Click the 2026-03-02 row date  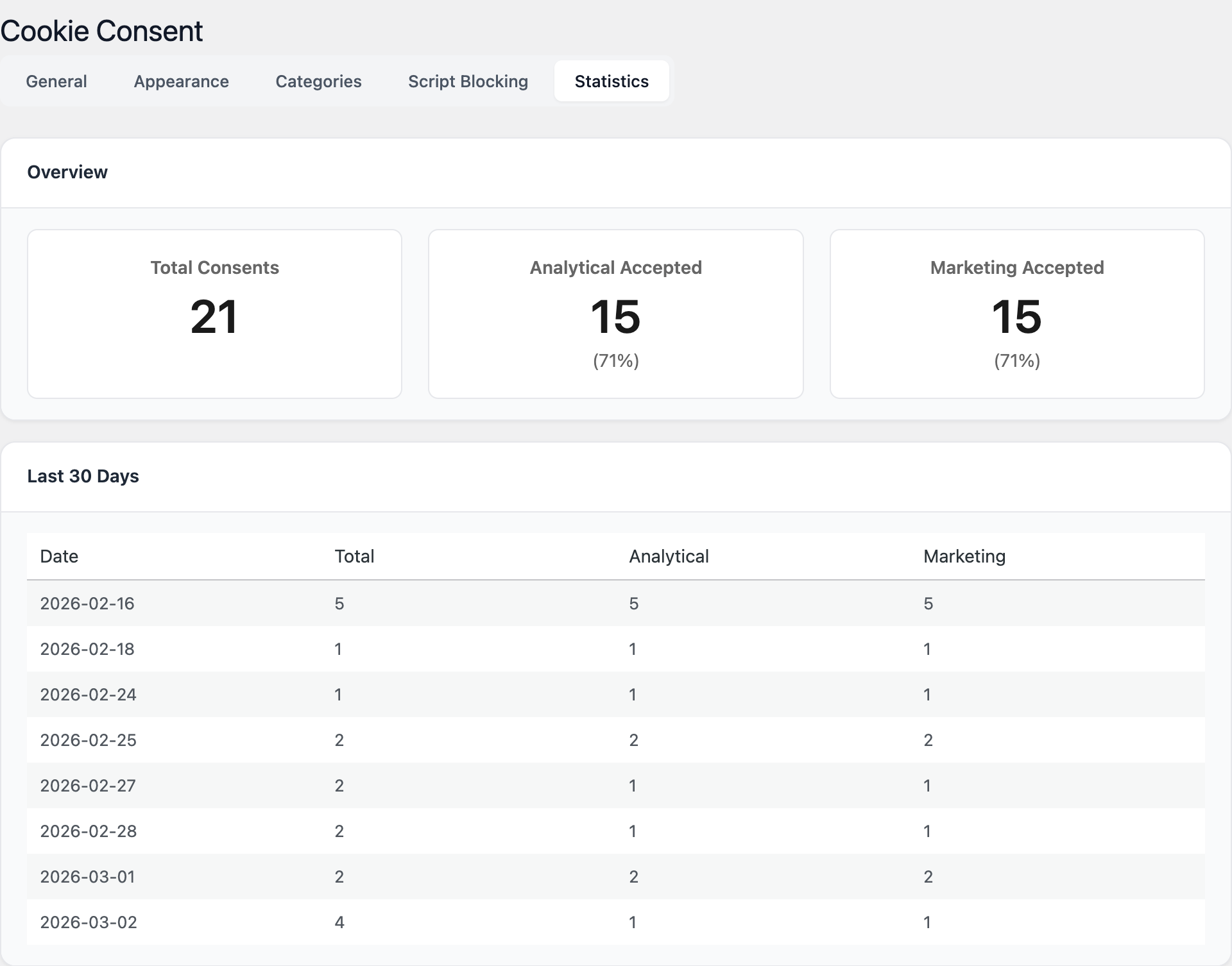click(89, 922)
